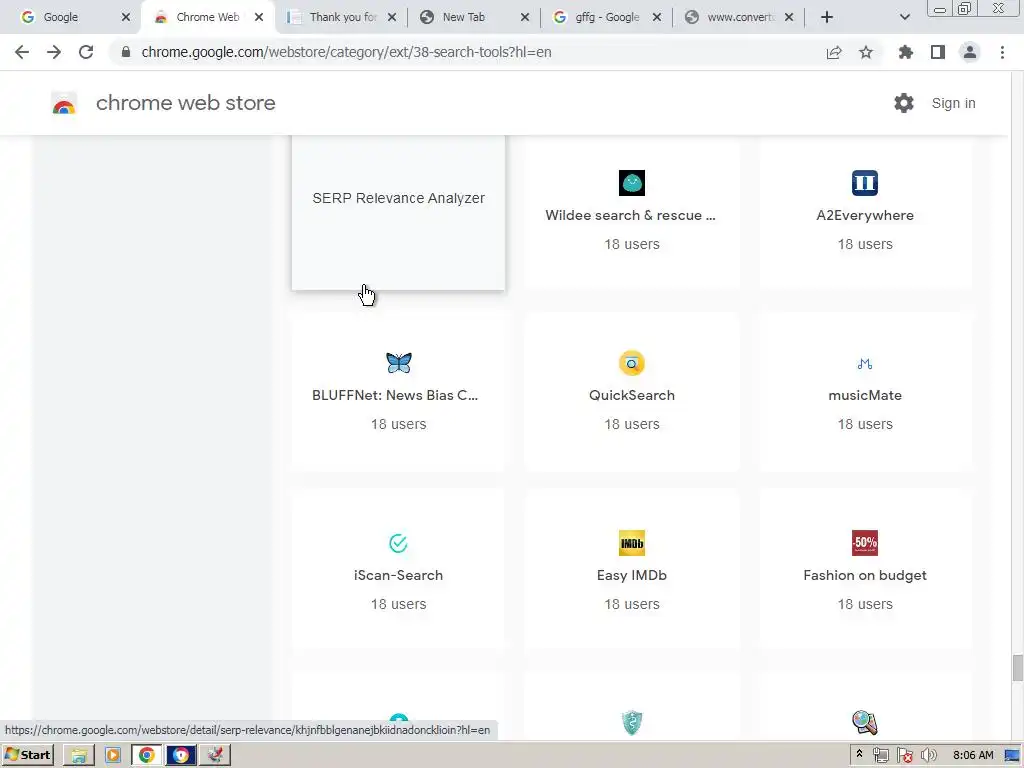Switch to the Thank you for tab
Image resolution: width=1024 pixels, height=768 pixels.
pyautogui.click(x=343, y=17)
